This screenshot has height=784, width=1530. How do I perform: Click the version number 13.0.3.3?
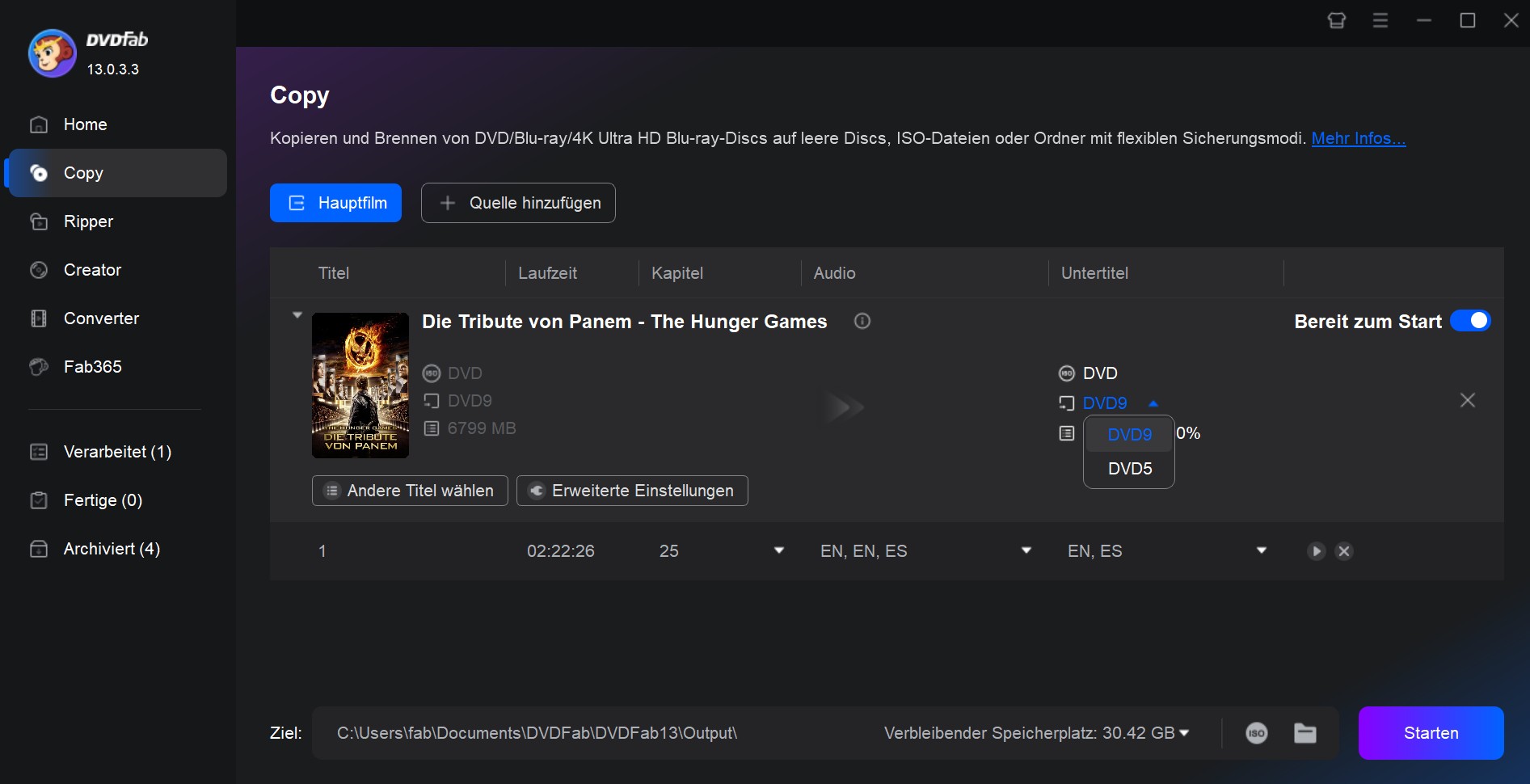113,70
